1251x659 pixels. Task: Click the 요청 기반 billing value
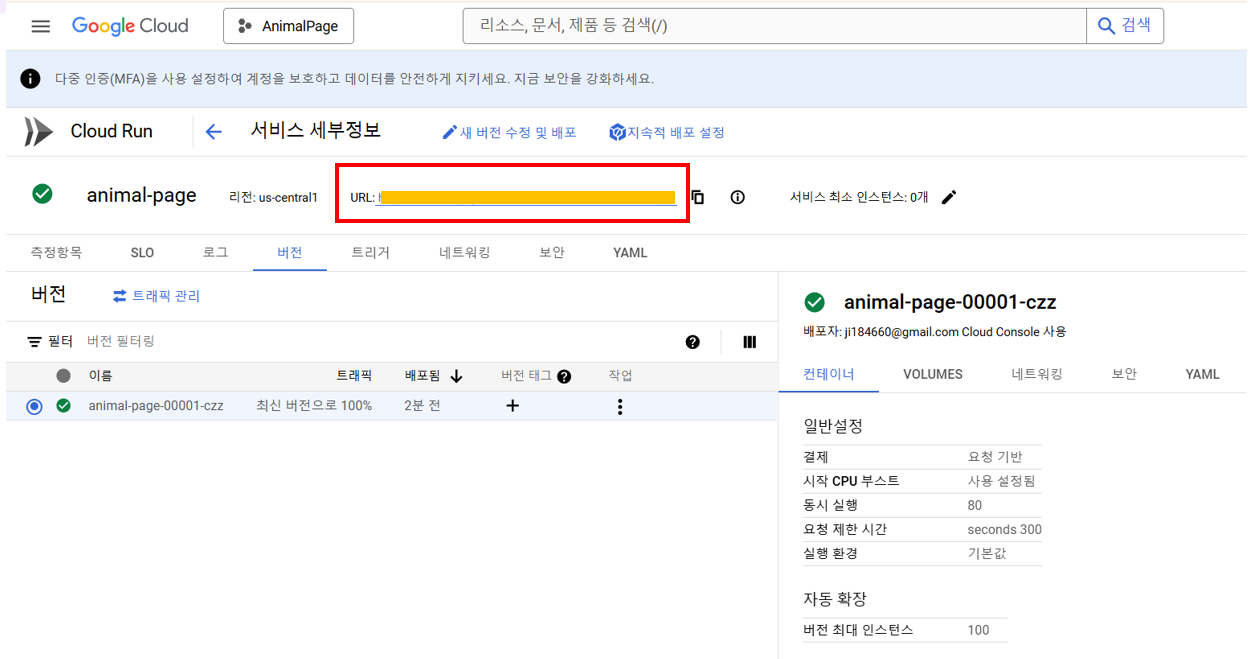coord(995,457)
